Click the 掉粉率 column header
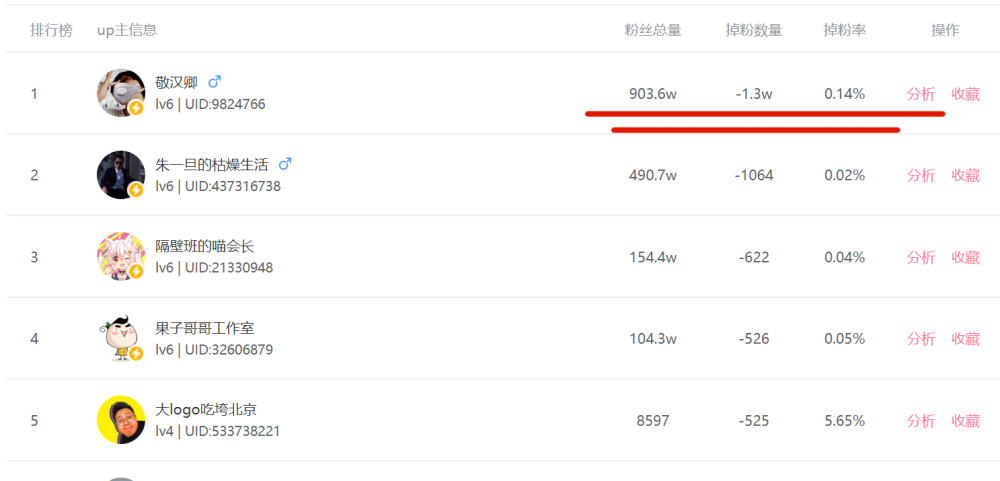The width and height of the screenshot is (1000, 481). pyautogui.click(x=844, y=30)
